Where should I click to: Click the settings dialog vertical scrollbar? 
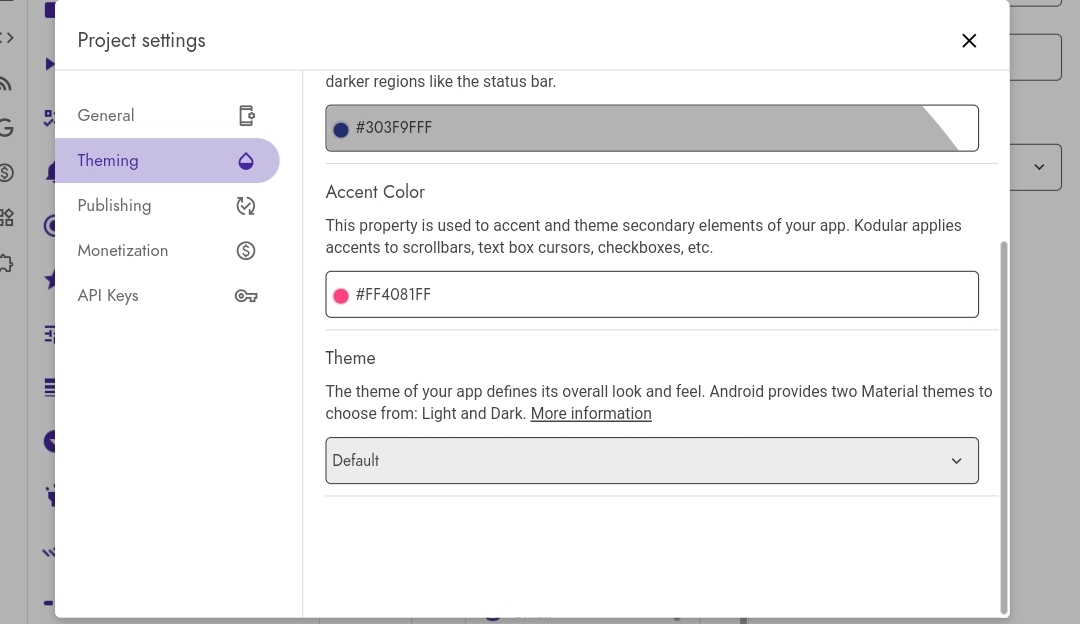click(x=1004, y=420)
